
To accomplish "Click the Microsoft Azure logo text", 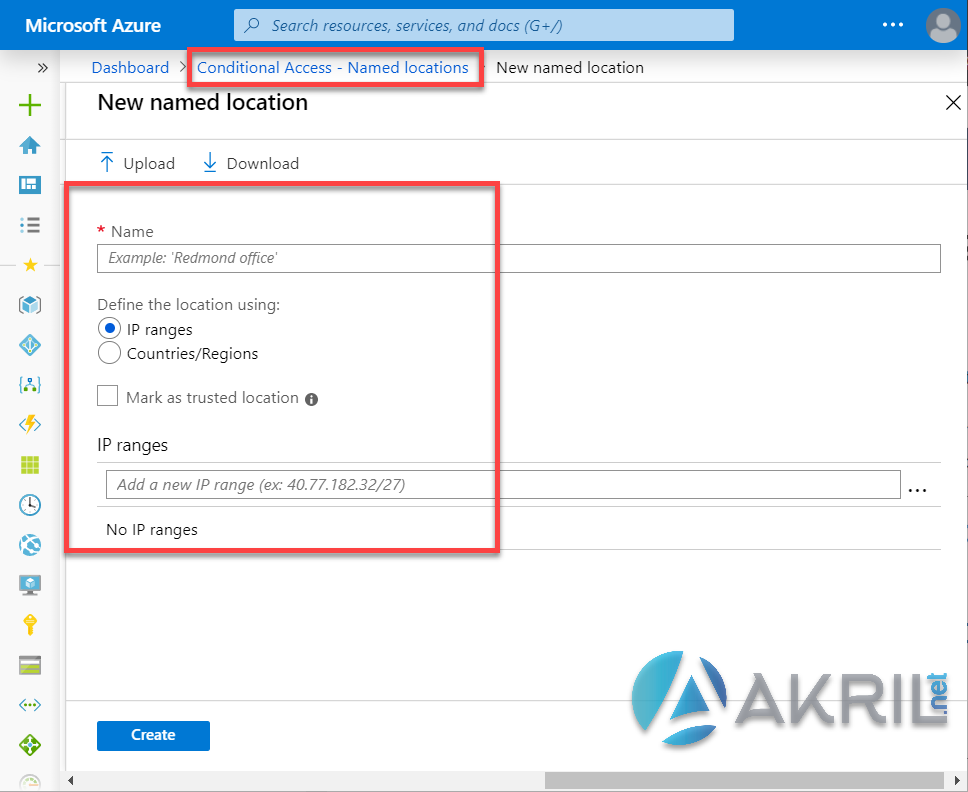I will point(93,25).
